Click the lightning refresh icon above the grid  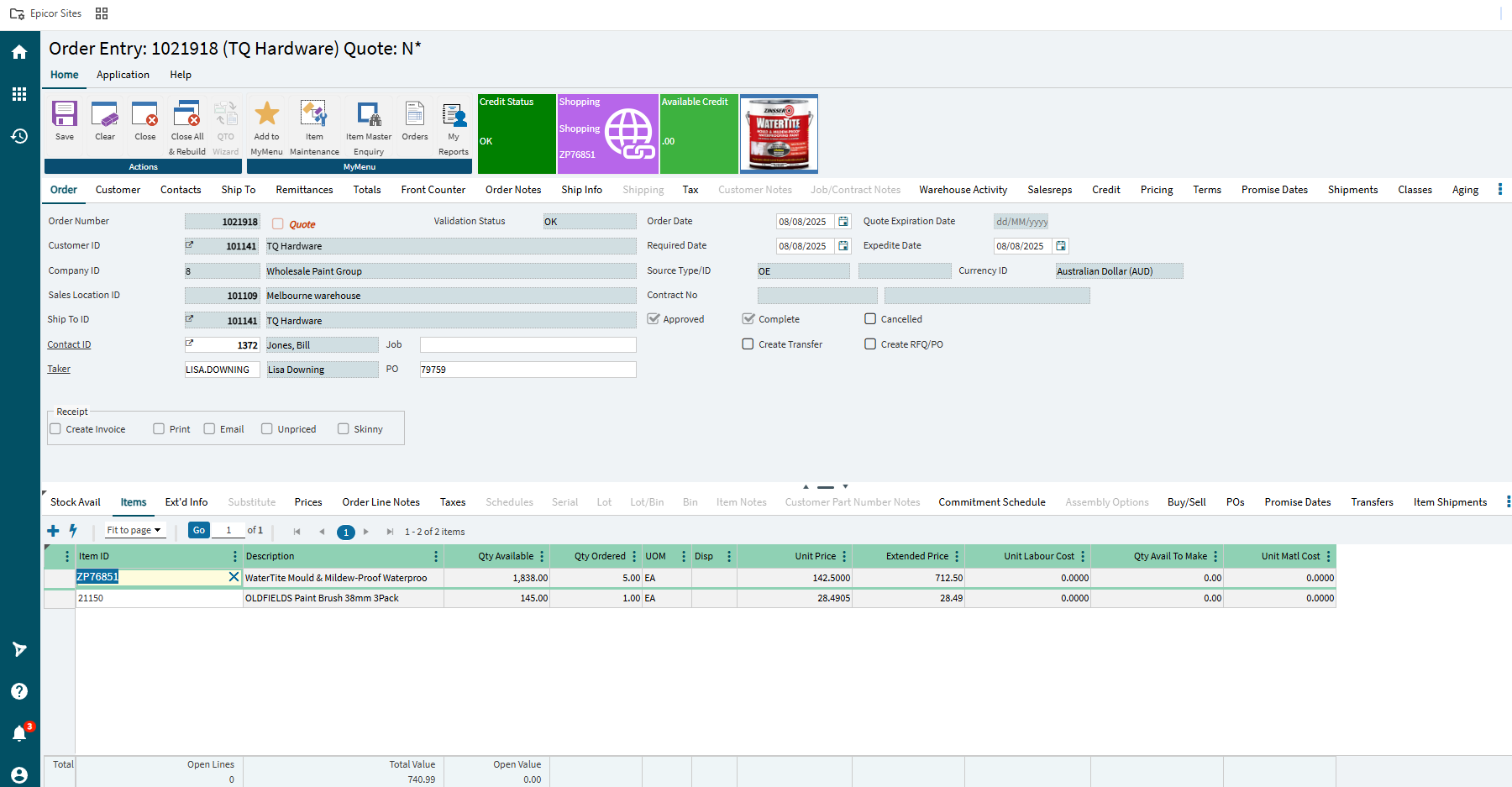(73, 530)
